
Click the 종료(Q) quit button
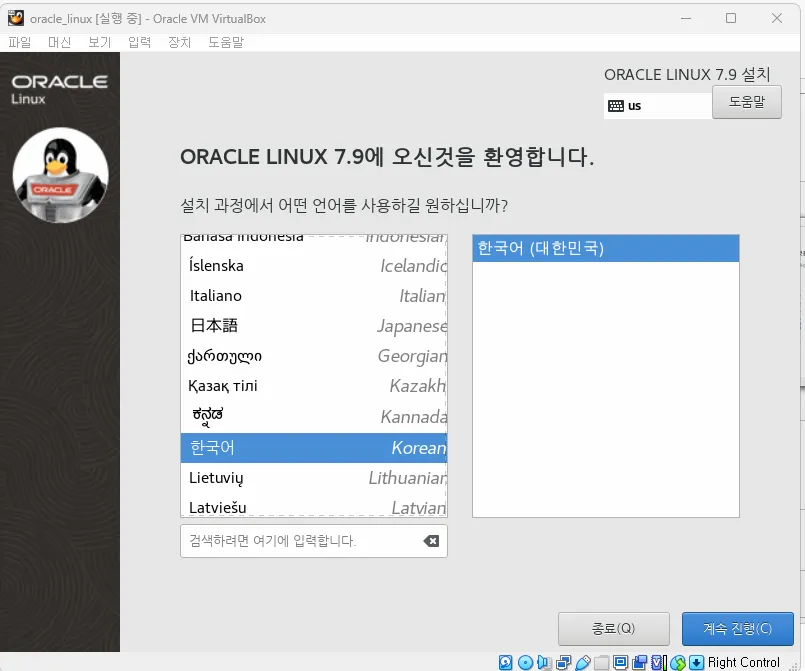tap(614, 628)
